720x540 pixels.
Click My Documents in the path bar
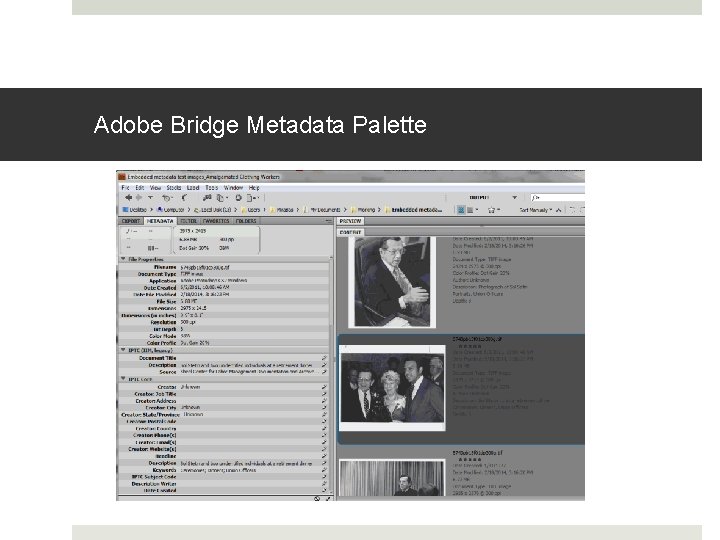pos(322,210)
